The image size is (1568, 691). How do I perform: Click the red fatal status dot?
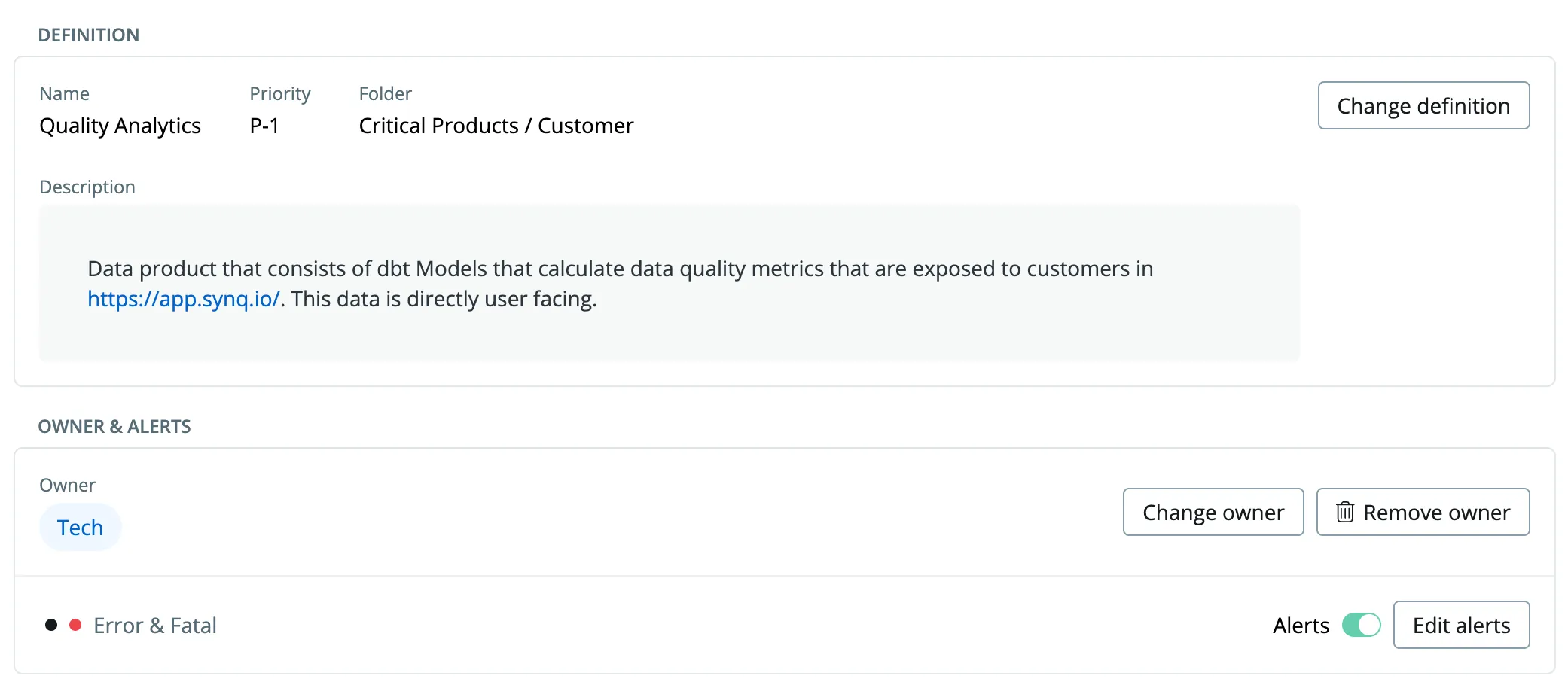76,625
